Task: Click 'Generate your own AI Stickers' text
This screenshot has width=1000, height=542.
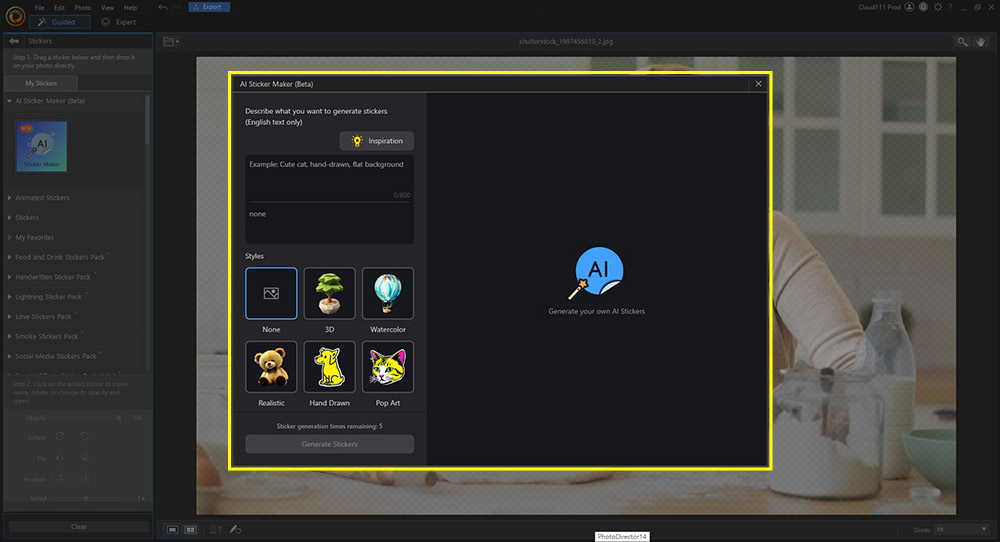Action: pyautogui.click(x=596, y=311)
